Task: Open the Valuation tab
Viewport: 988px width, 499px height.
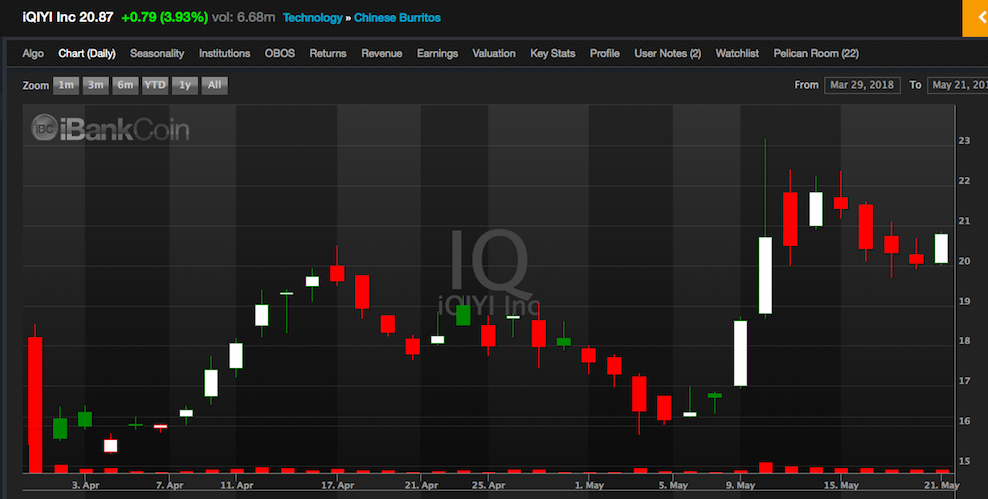Action: point(494,54)
